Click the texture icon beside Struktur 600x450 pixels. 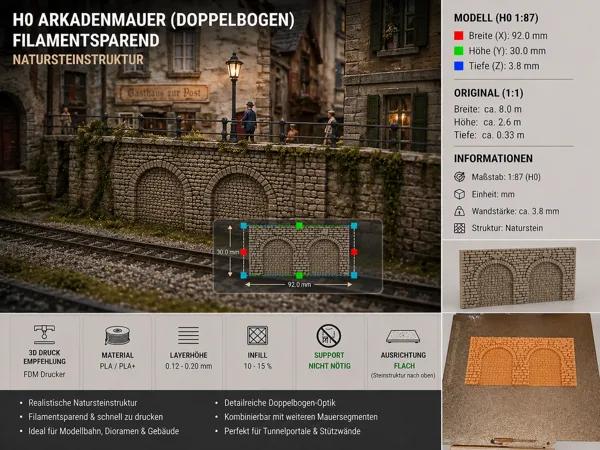click(459, 228)
